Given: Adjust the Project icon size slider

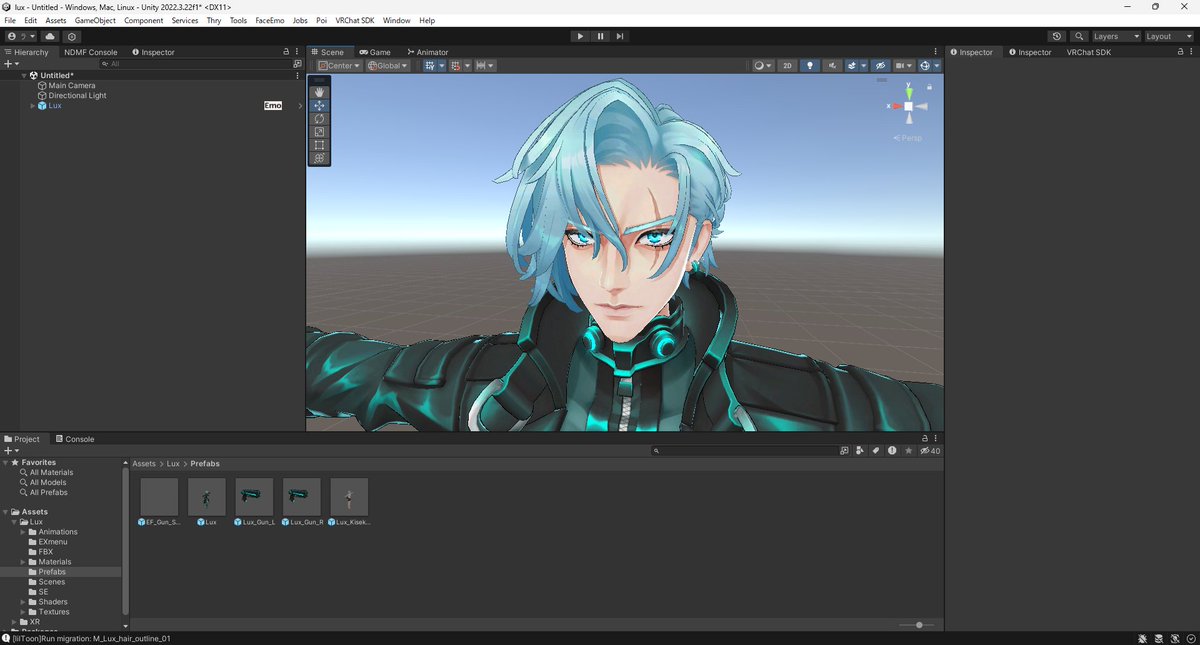Looking at the screenshot, I should click(918, 625).
